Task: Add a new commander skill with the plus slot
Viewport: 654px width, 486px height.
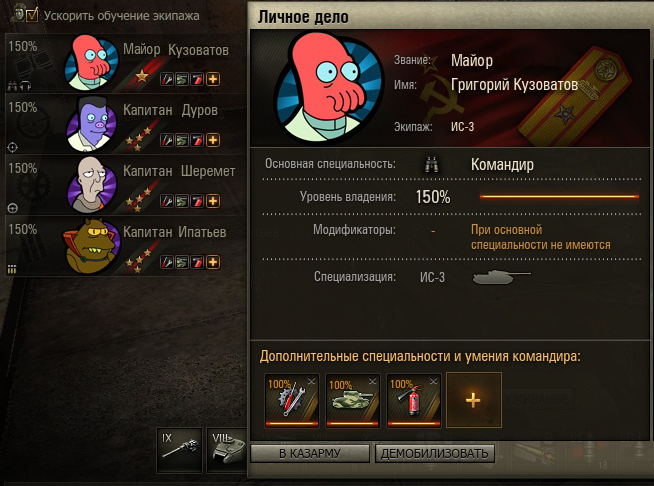Action: click(x=474, y=400)
